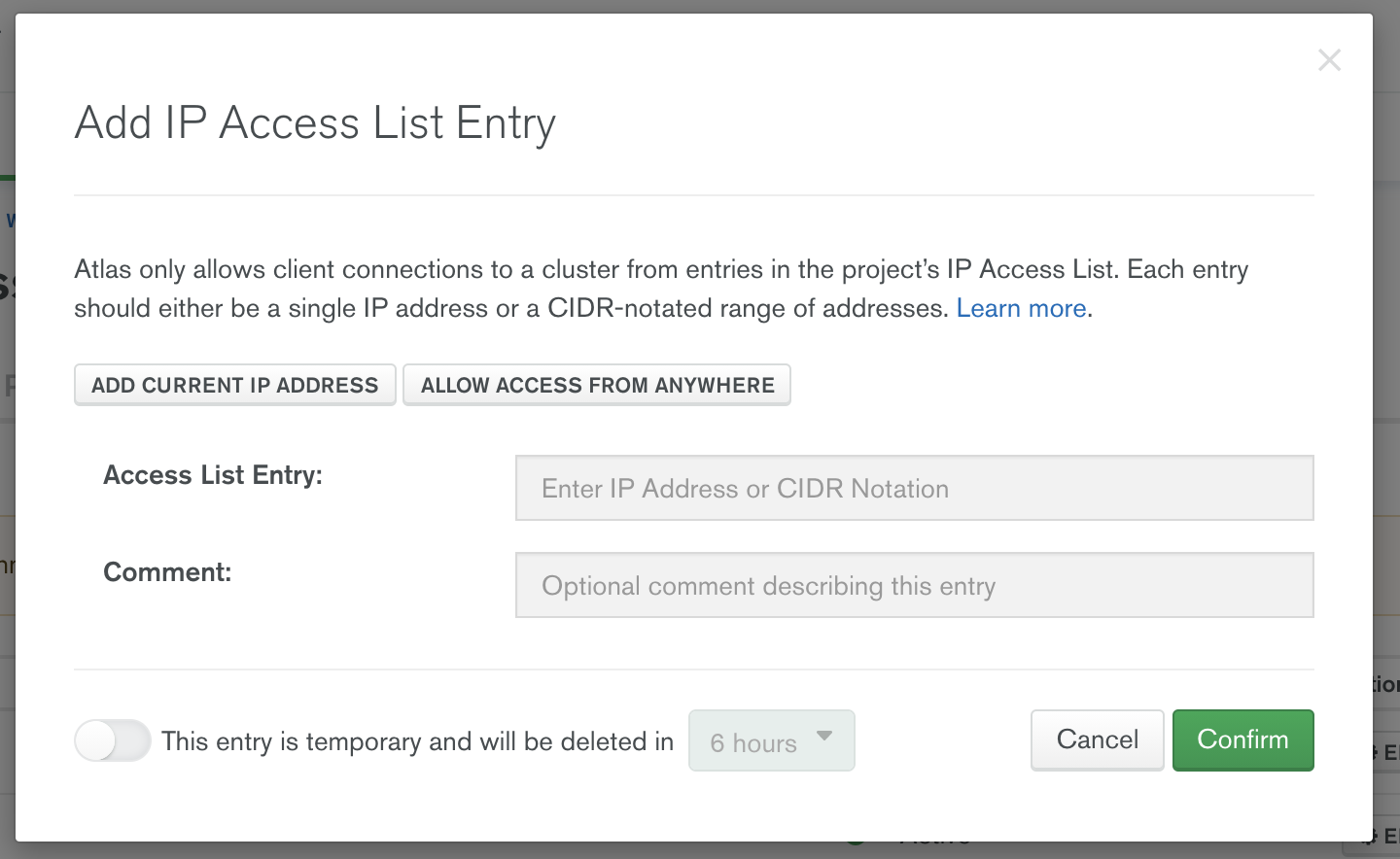Enable the temporary entry toggle switch

tap(113, 741)
